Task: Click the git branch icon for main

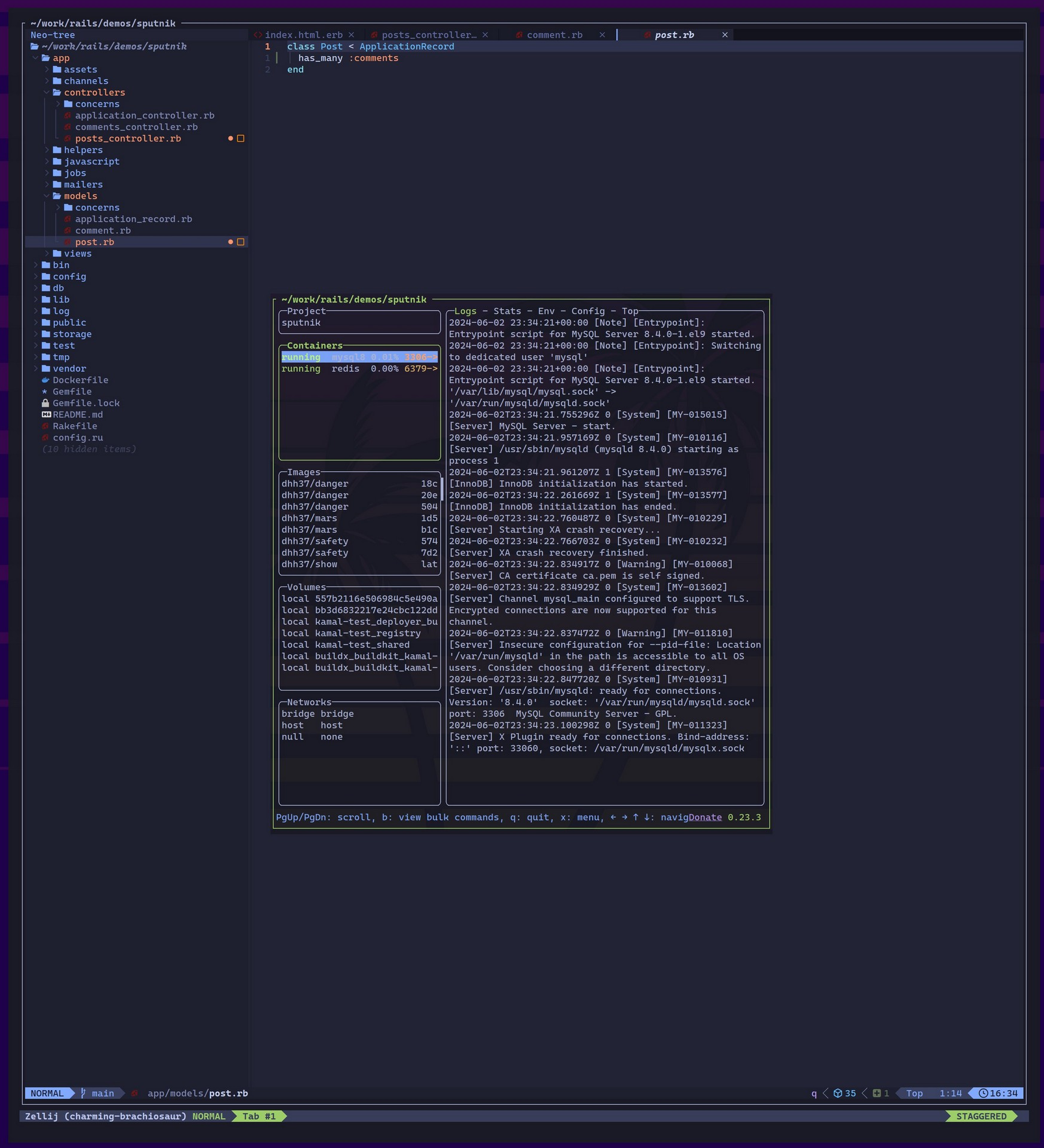Action: pos(84,1093)
